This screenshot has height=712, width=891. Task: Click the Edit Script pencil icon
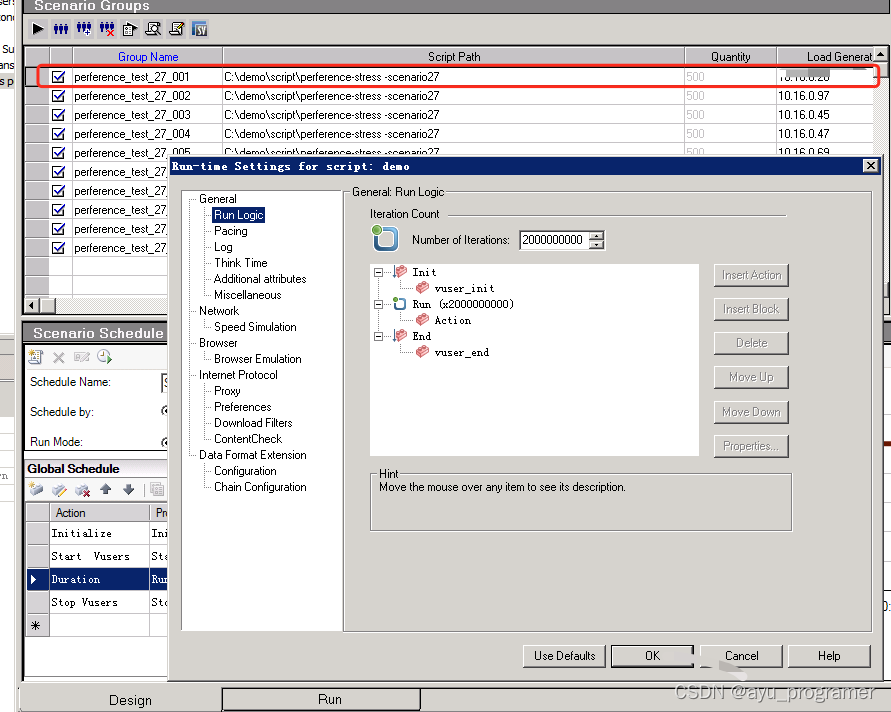[177, 28]
